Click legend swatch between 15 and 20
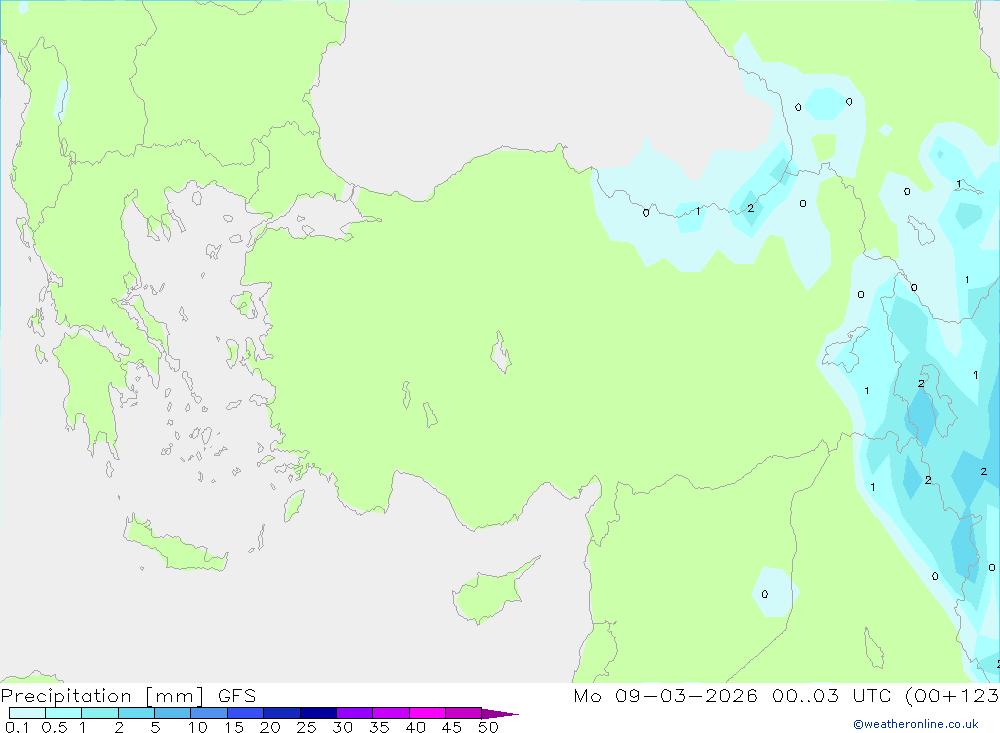The width and height of the screenshot is (1000, 733). (246, 713)
